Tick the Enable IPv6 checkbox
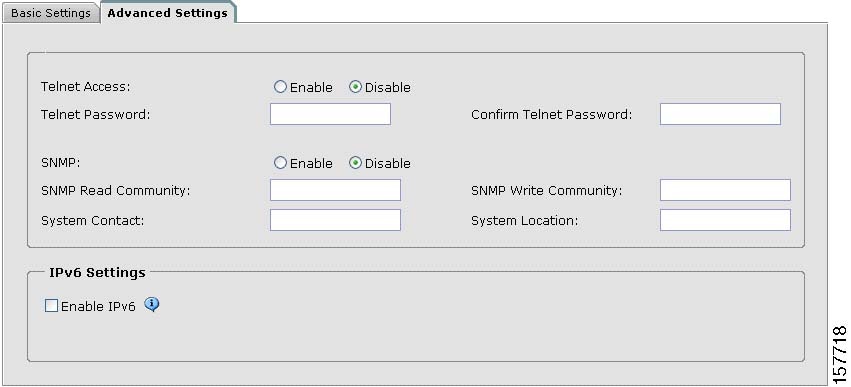851x387 pixels. [x=51, y=306]
